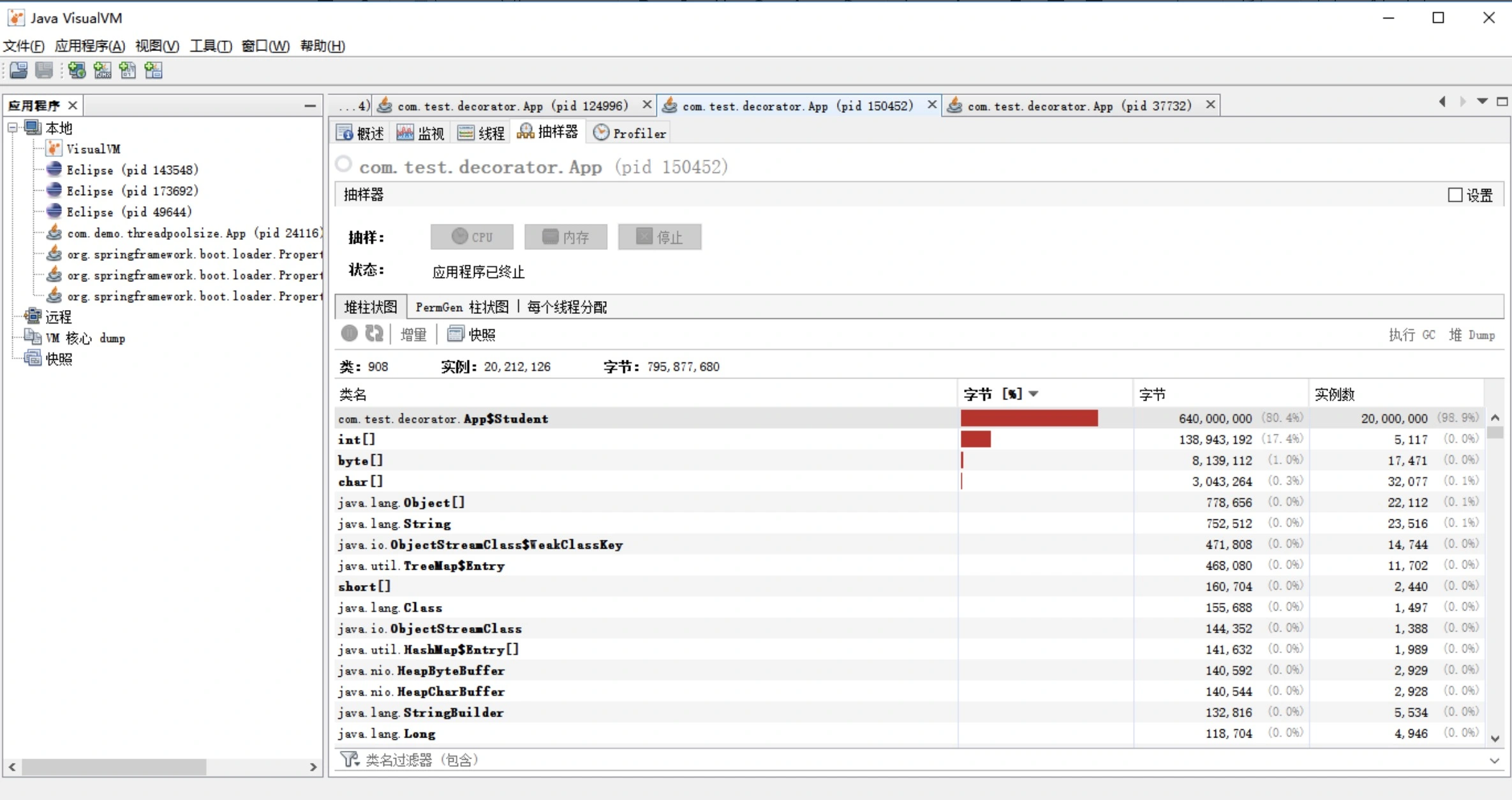Click the VisualVM application icon
This screenshot has height=800, width=1512.
53,148
